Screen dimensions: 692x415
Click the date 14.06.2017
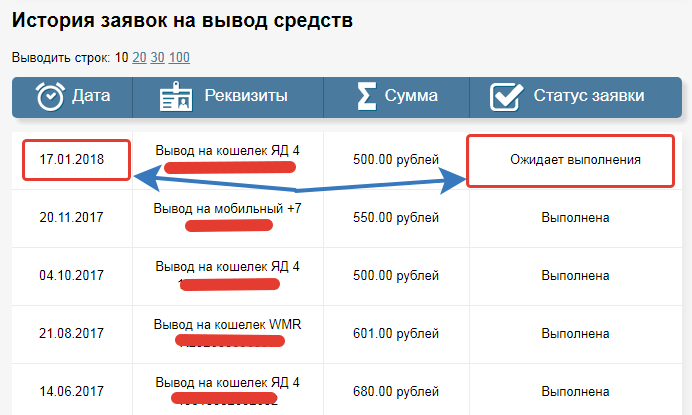coord(71,391)
